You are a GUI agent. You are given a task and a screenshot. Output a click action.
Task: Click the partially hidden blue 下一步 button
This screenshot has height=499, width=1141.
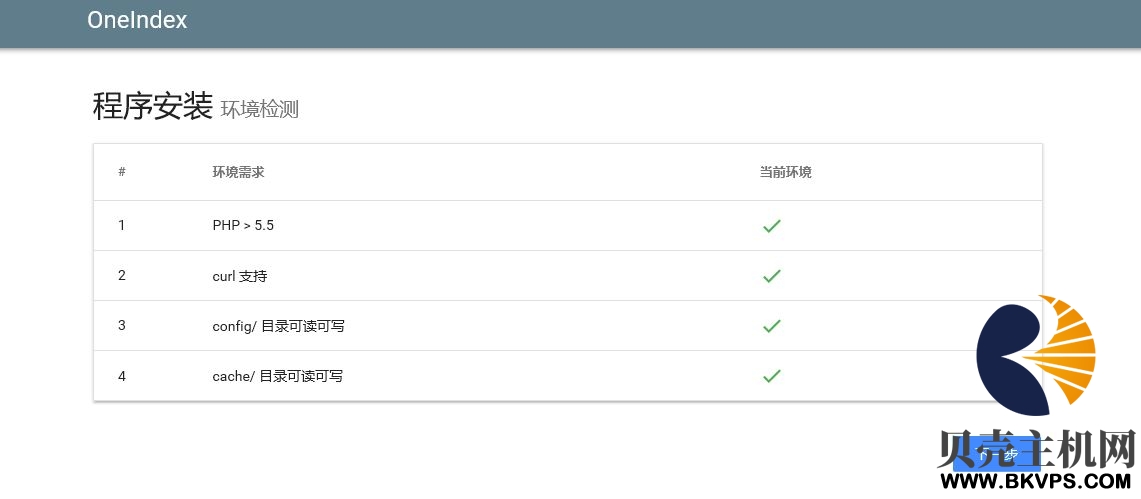[x=998, y=454]
